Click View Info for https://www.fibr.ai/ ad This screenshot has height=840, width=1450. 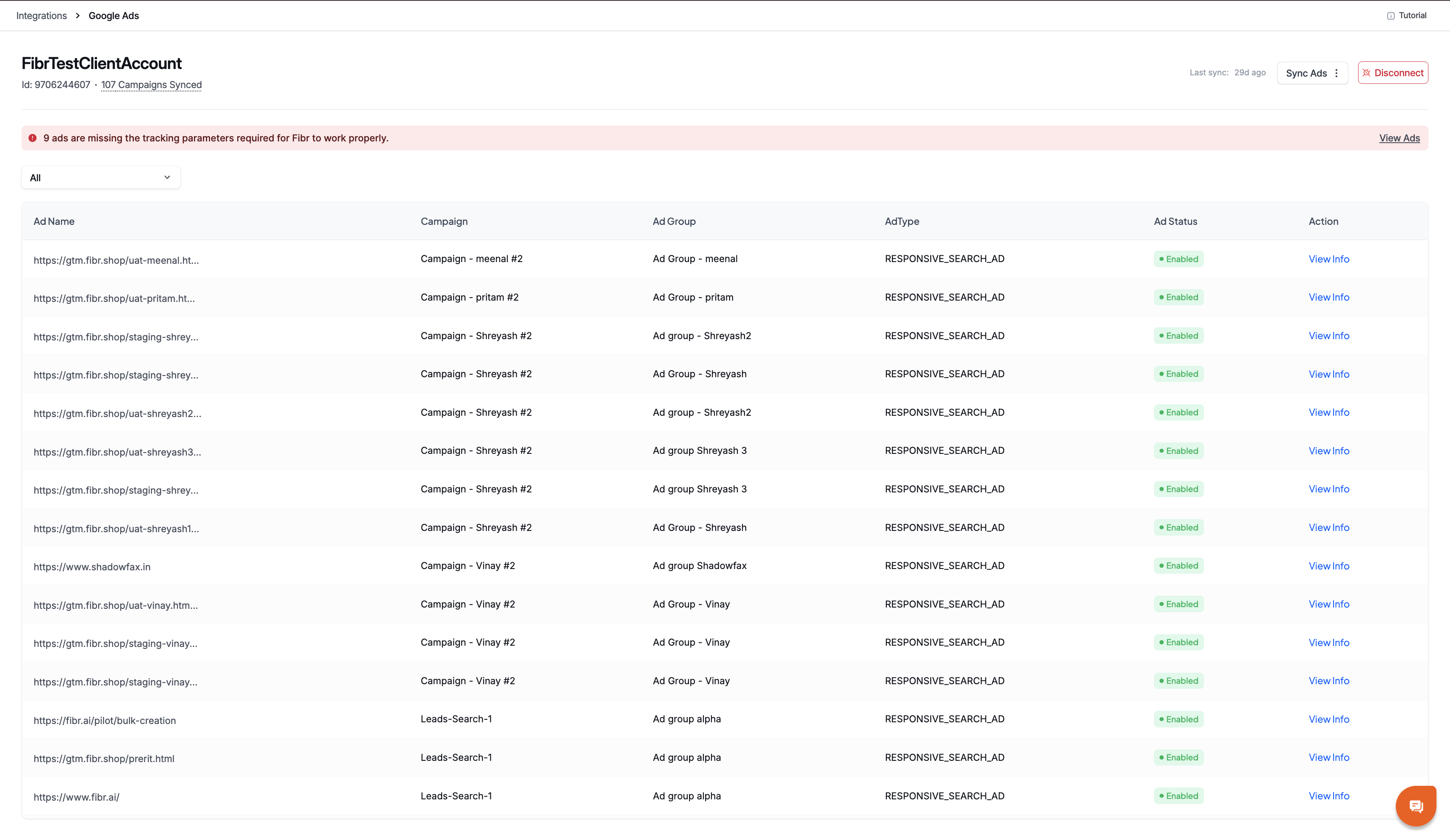(1328, 796)
